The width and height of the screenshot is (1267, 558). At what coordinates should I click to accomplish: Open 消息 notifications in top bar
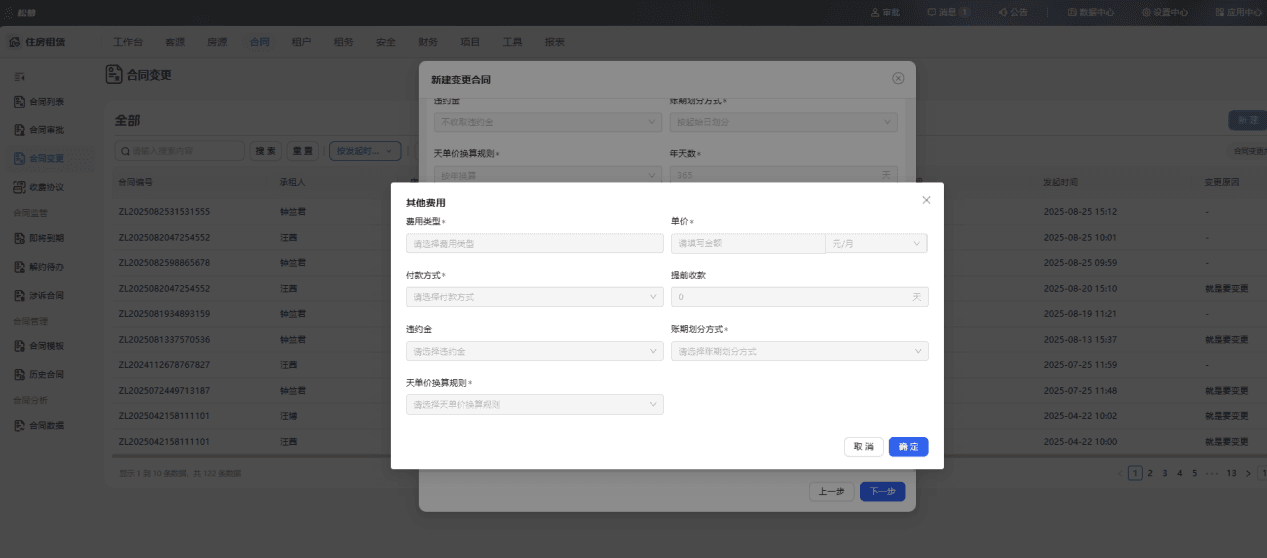click(x=948, y=12)
